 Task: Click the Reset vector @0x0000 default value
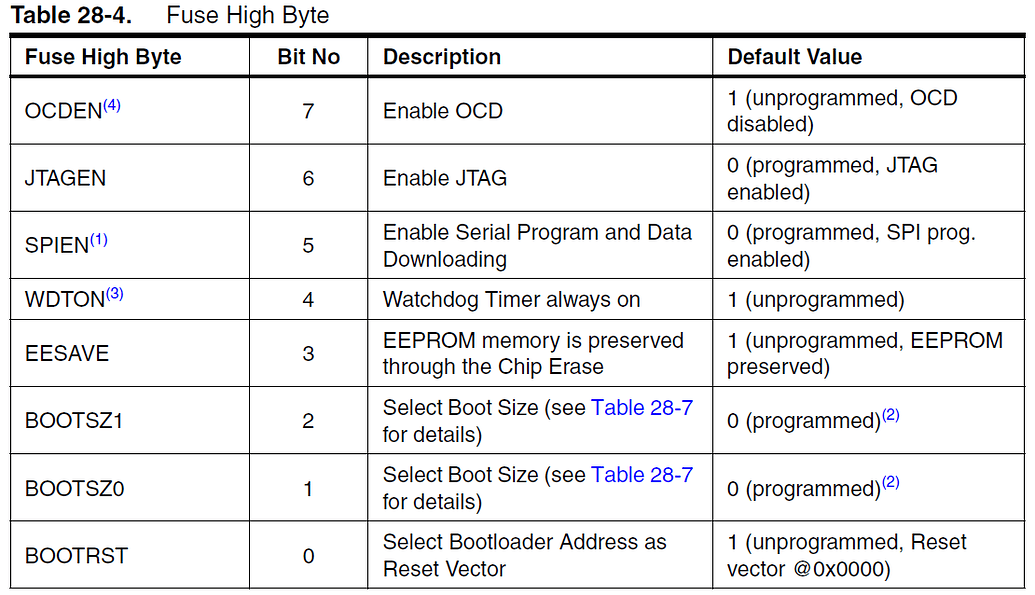(846, 556)
